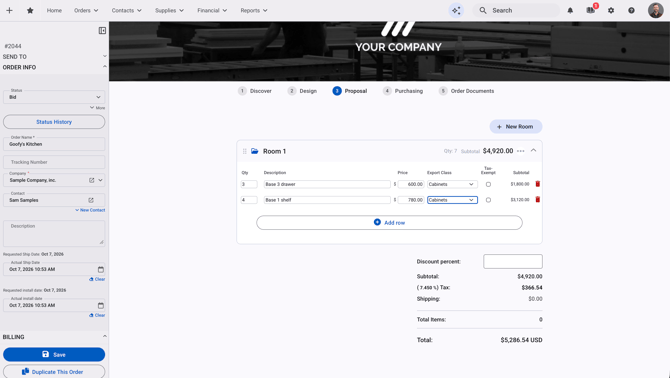
Task: Collapse the left sidebar panel icon
Action: (102, 30)
